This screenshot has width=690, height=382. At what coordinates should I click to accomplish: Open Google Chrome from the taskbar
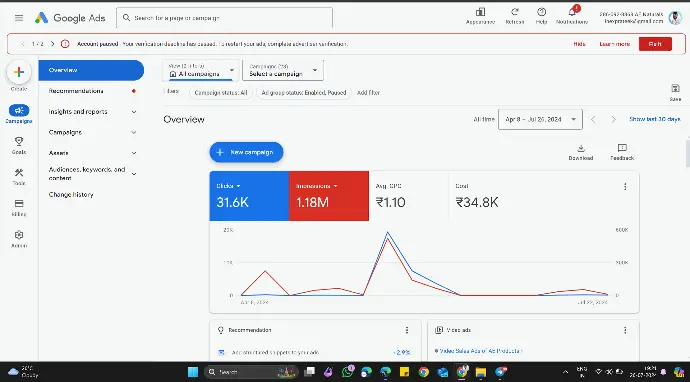pyautogui.click(x=423, y=372)
